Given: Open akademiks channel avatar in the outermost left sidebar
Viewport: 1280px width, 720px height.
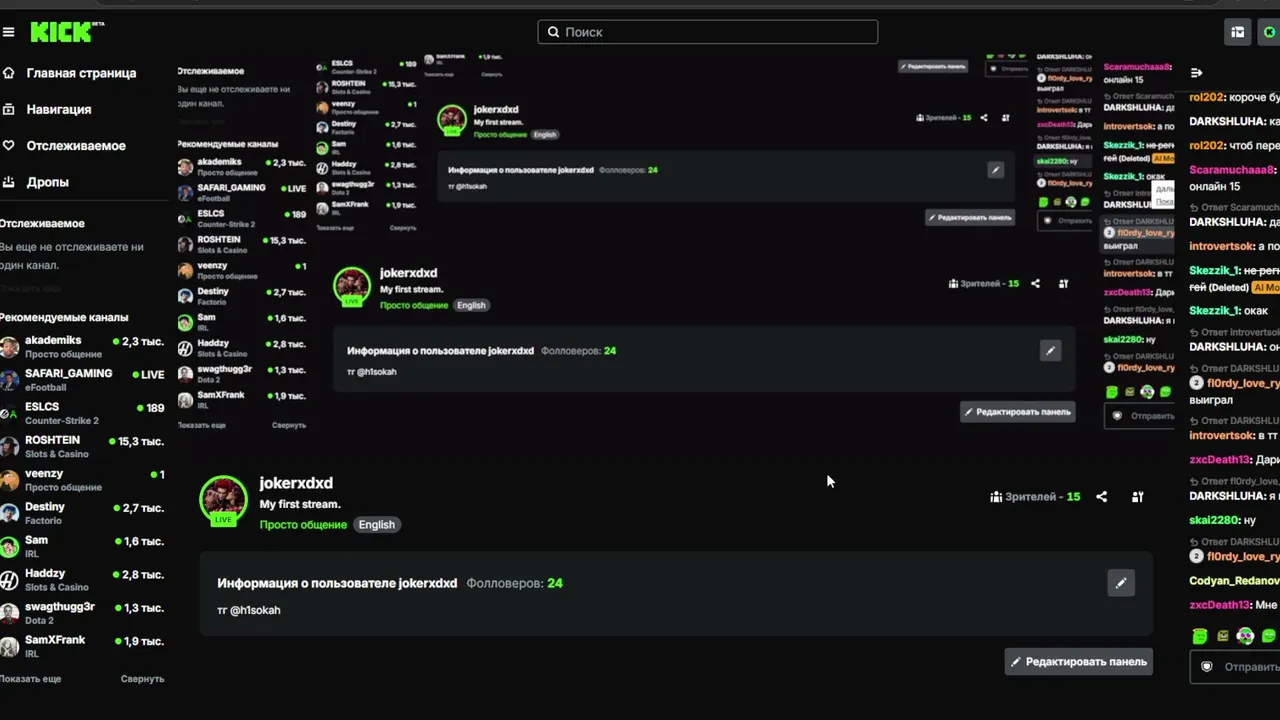Looking at the screenshot, I should click(9, 347).
